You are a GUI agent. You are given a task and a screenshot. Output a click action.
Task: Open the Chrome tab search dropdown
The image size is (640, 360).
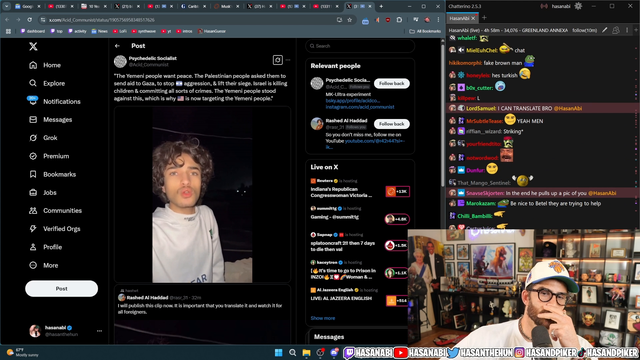pos(7,6)
